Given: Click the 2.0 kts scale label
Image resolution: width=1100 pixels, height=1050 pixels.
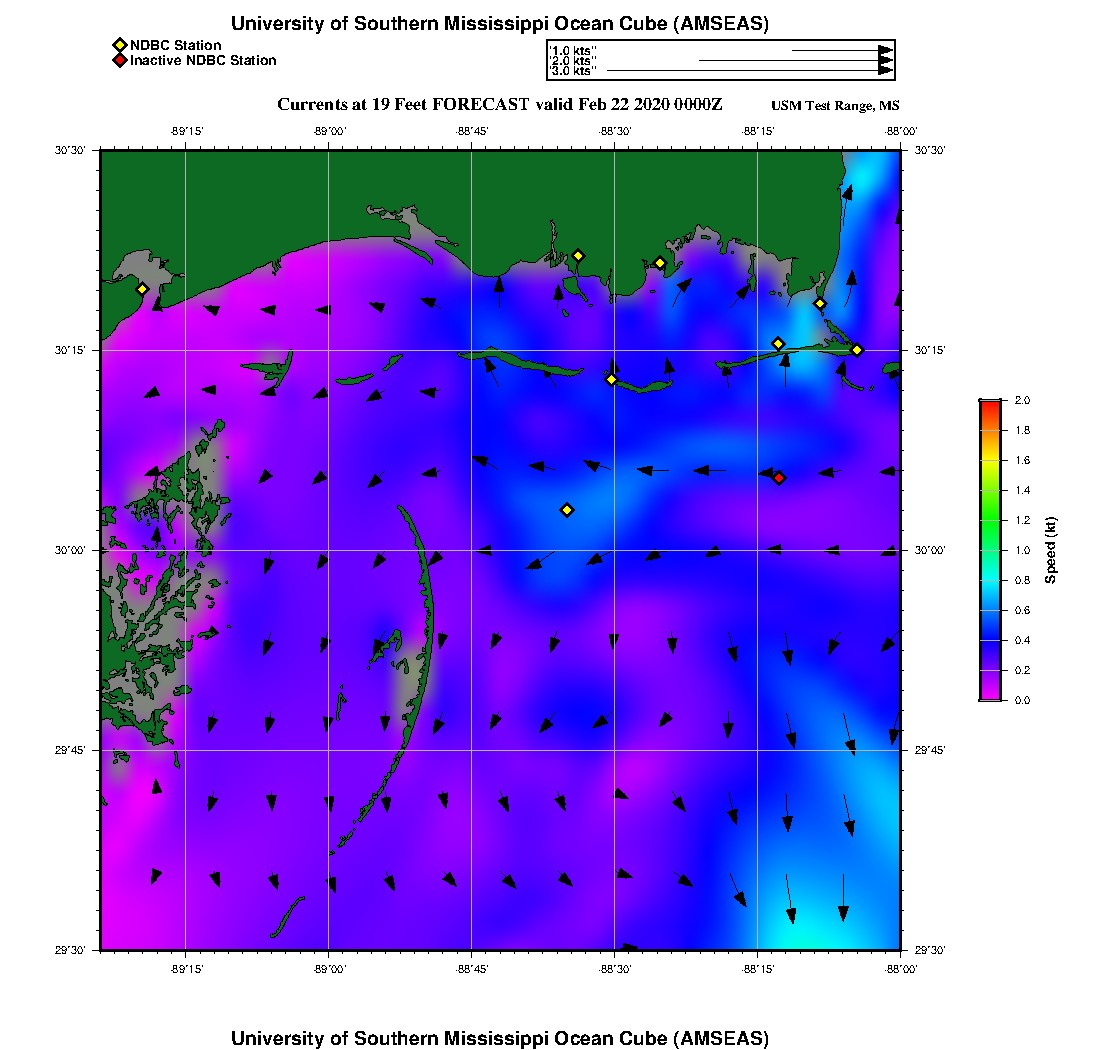Looking at the screenshot, I should [574, 61].
